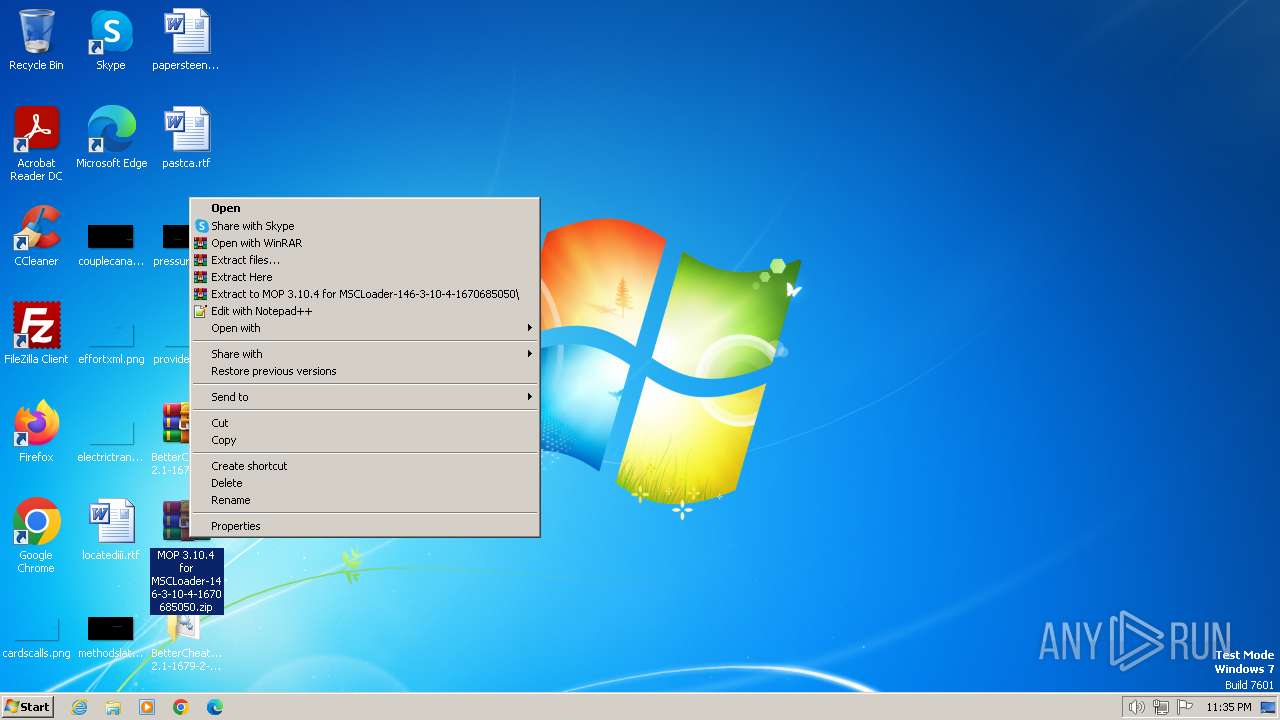1280x720 pixels.
Task: Select Extract to MOP 3.10.4 folder option
Action: click(365, 294)
